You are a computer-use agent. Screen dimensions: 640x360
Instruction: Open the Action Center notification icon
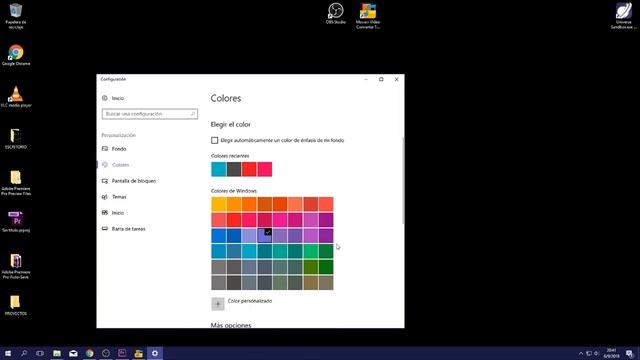(x=629, y=353)
